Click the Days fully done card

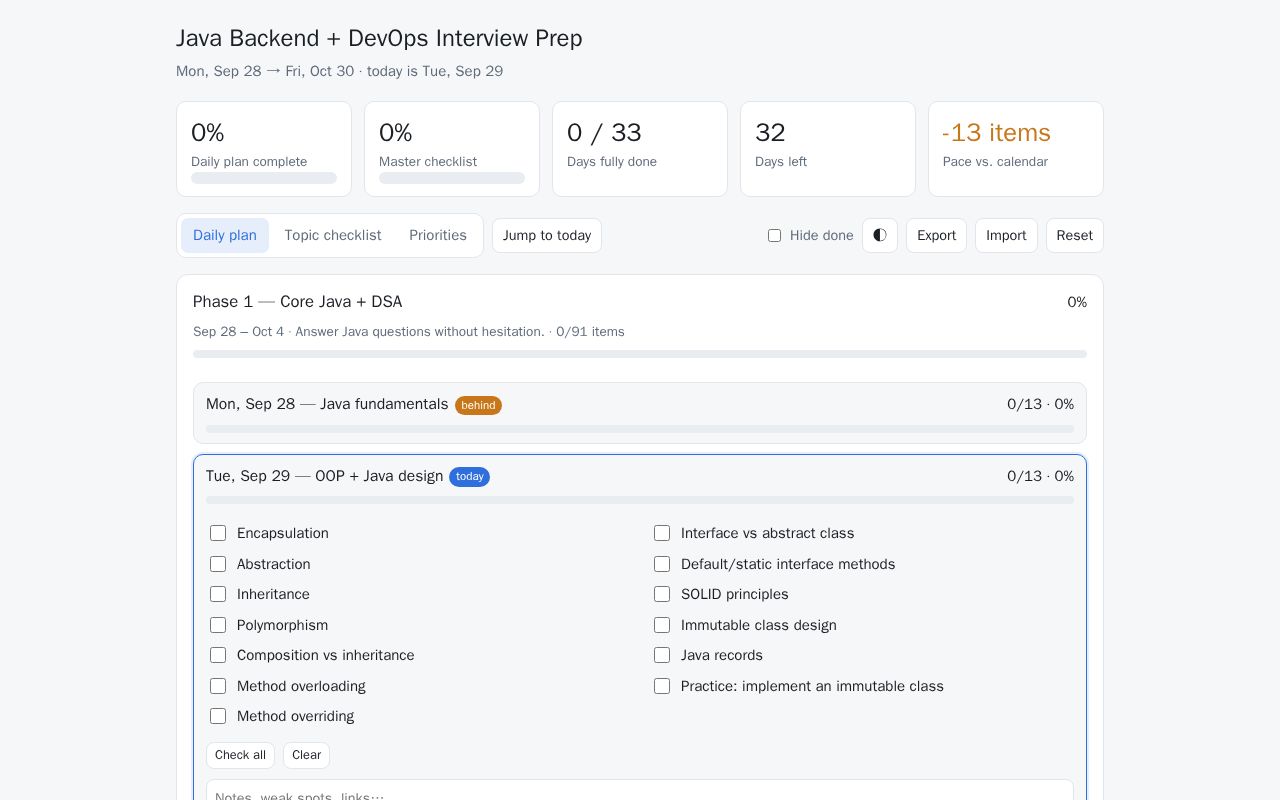coord(640,149)
